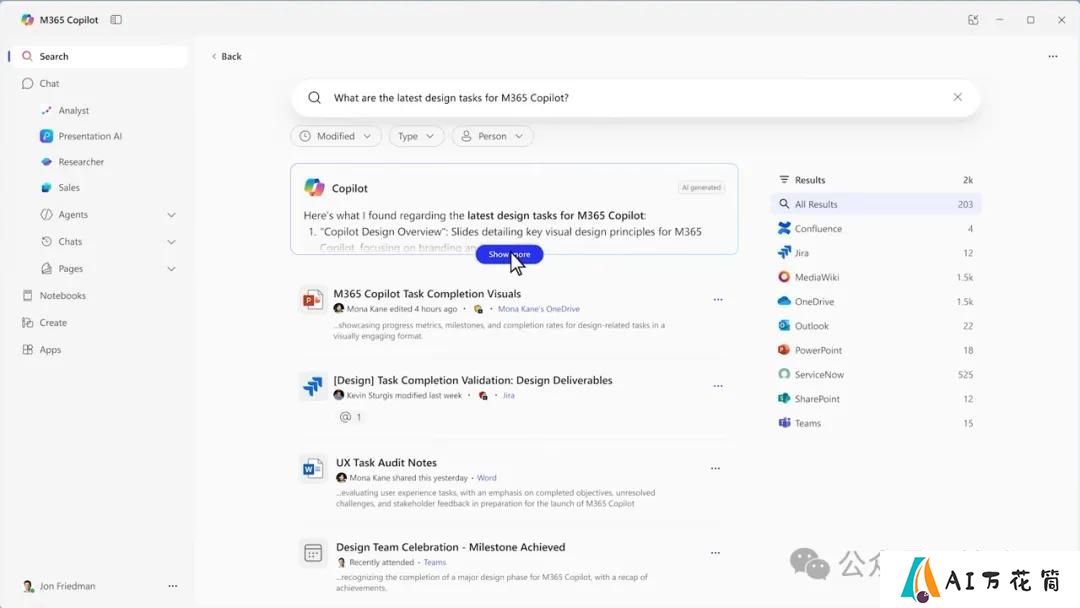The width and height of the screenshot is (1080, 608).
Task: Open UX Task Audit Notes result
Action: pos(386,463)
